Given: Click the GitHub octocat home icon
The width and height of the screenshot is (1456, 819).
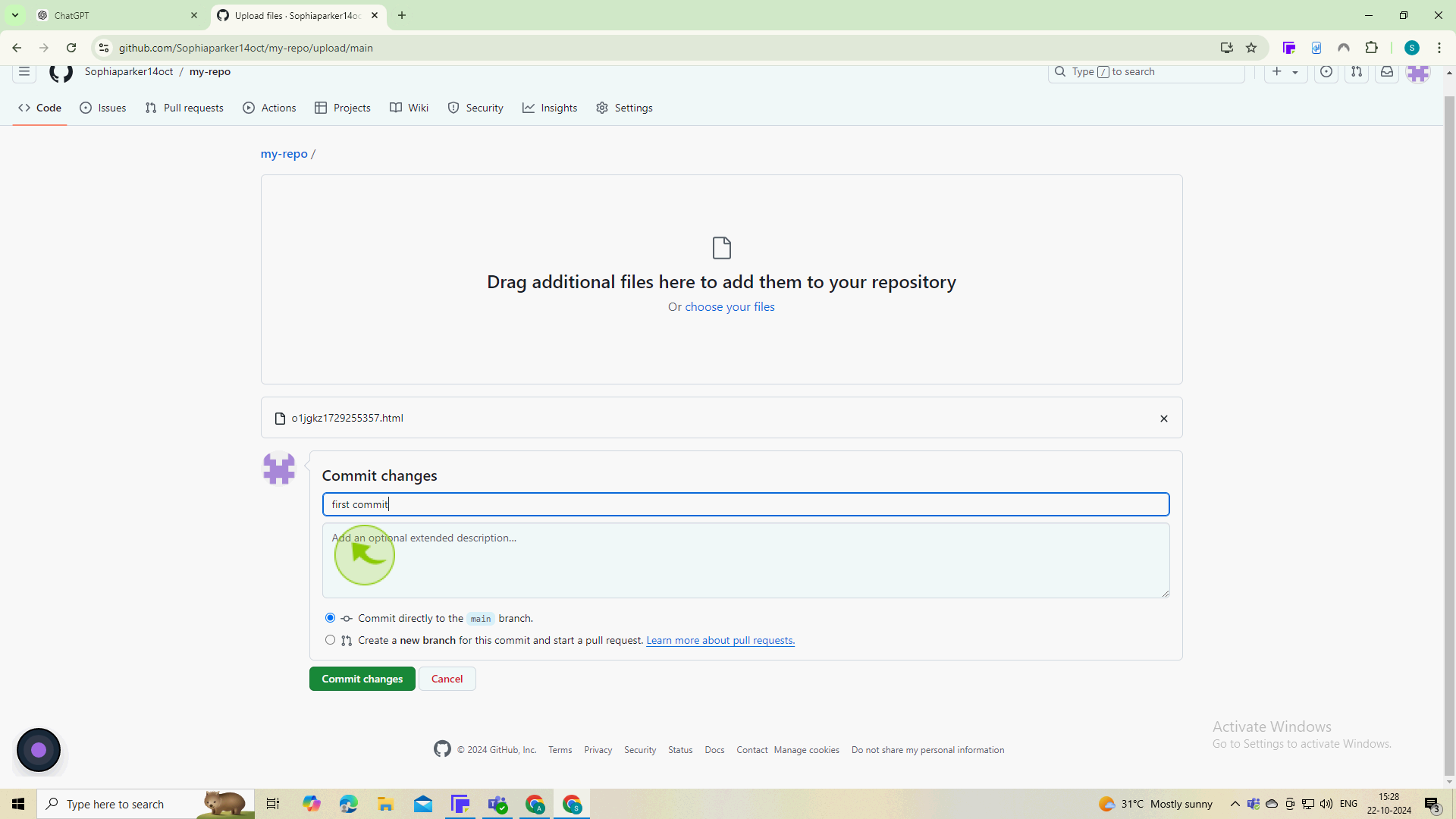Looking at the screenshot, I should tap(60, 71).
